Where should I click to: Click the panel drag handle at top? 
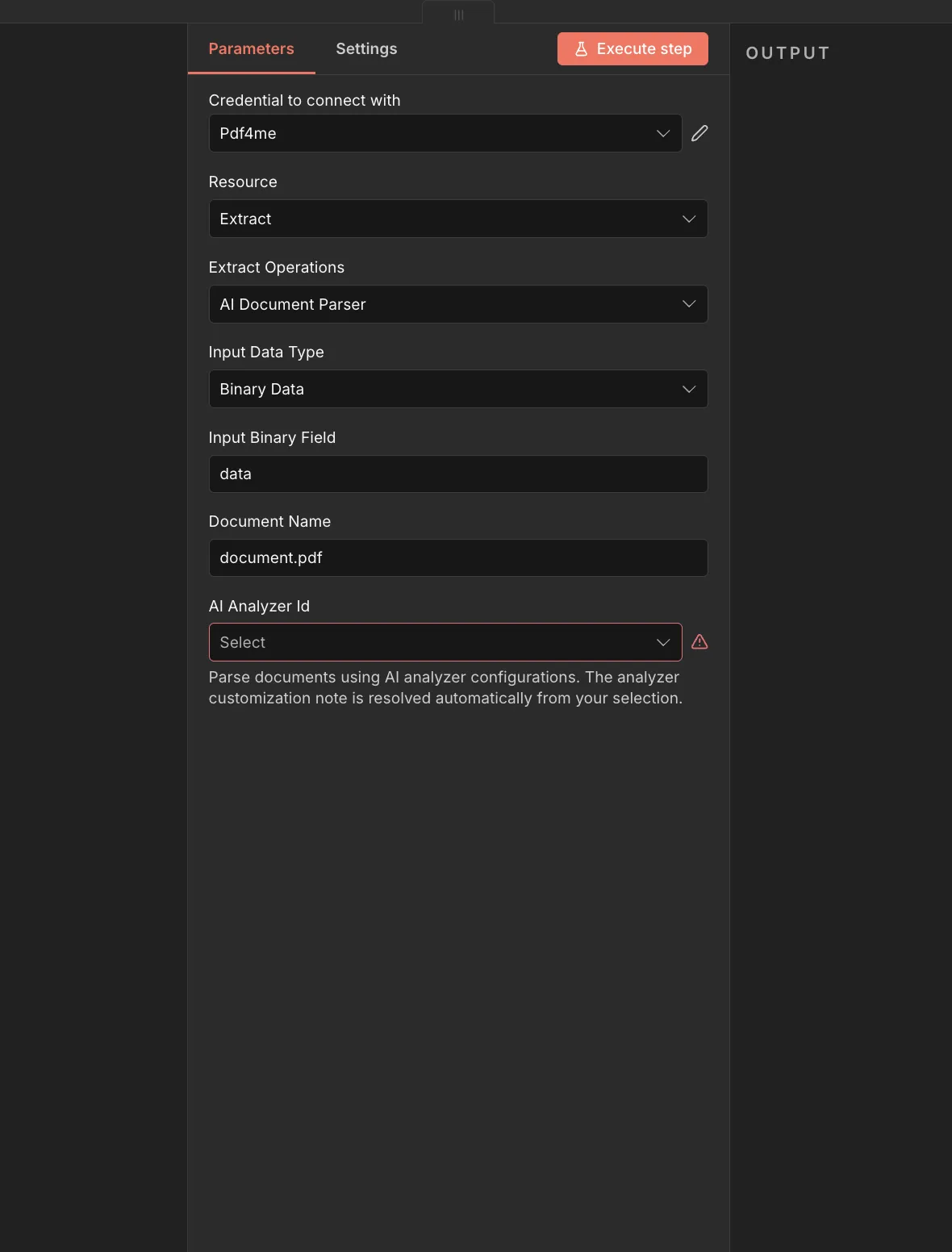tap(458, 15)
